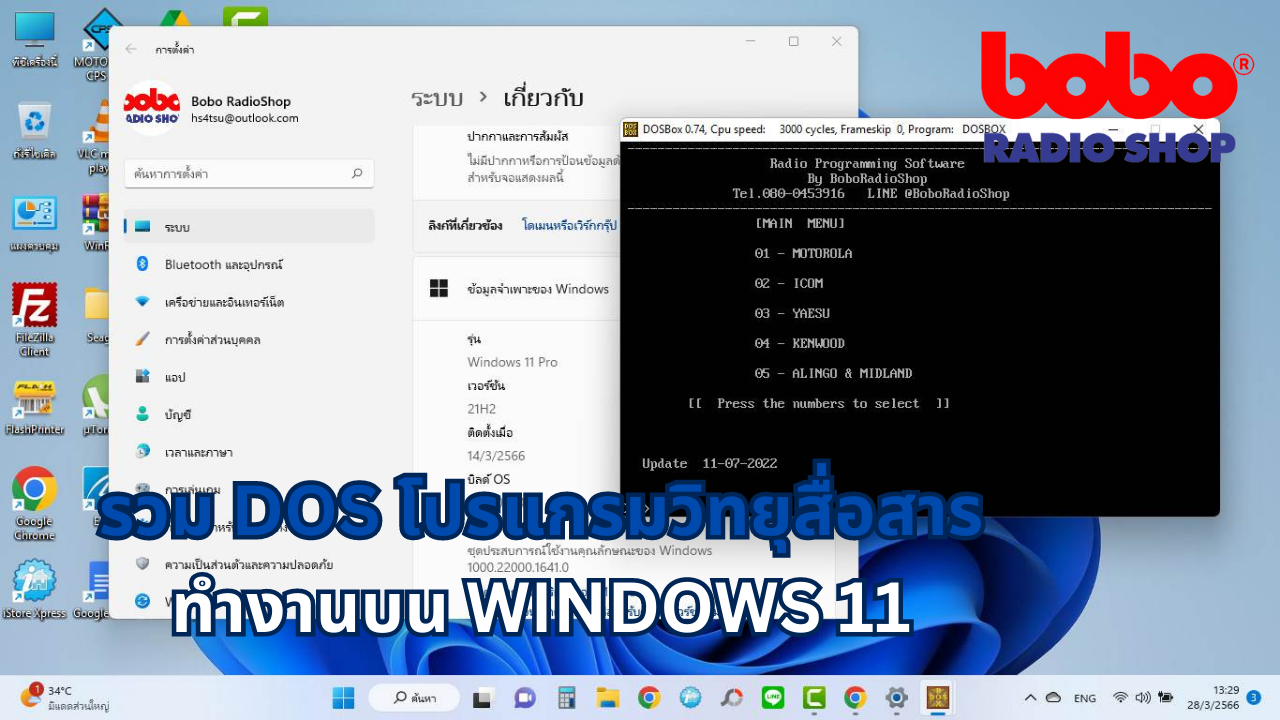Image resolution: width=1280 pixels, height=720 pixels.
Task: Select the Google Chrome desktop icon
Action: [x=34, y=503]
